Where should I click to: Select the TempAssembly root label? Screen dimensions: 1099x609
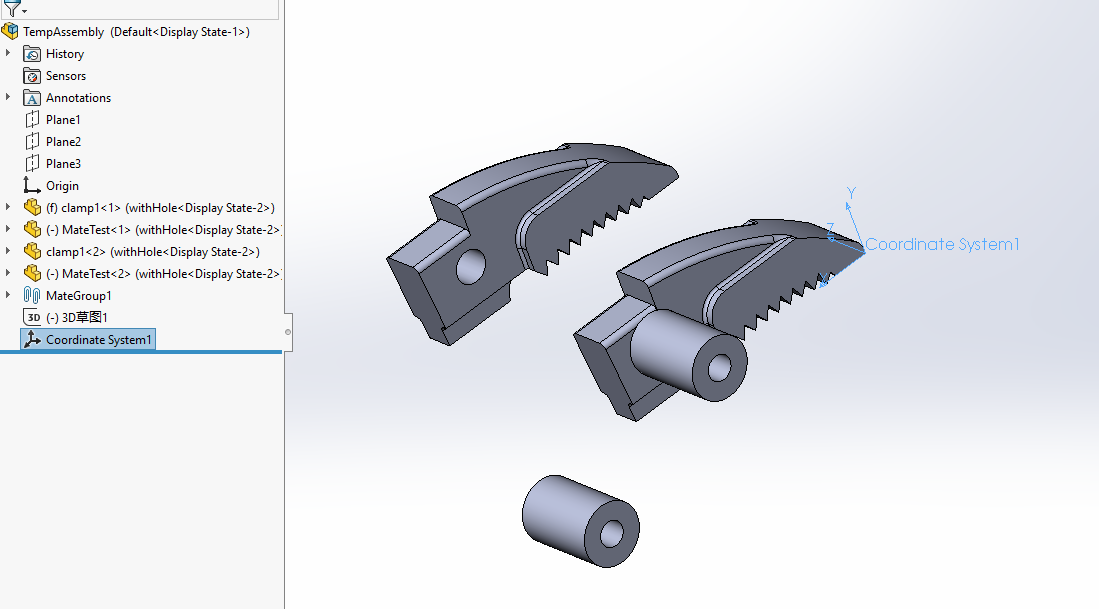coord(136,32)
